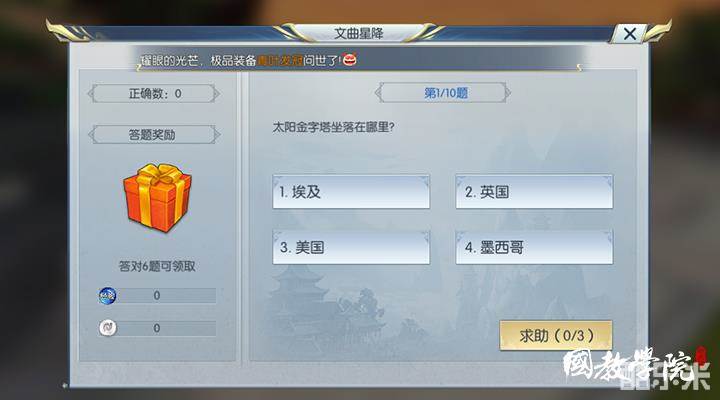Viewport: 720px width, 400px height.
Task: Click the question text about 太阳金字塔
Action: (x=333, y=127)
